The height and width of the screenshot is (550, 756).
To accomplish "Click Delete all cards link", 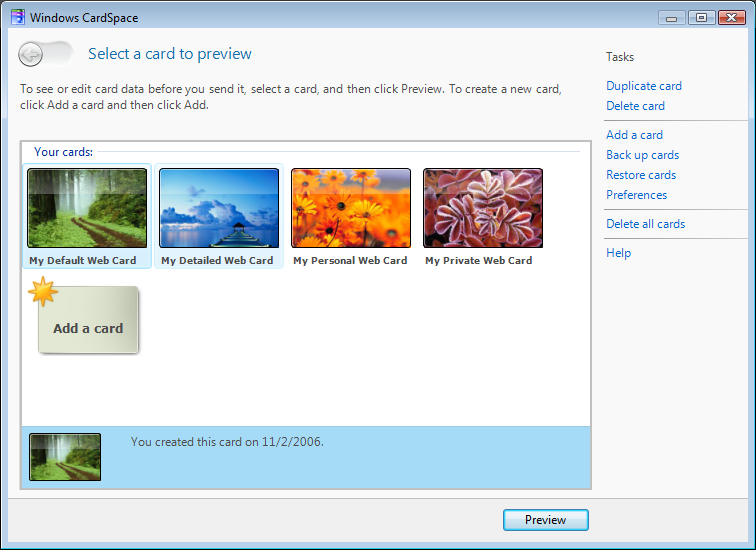I will pos(645,224).
